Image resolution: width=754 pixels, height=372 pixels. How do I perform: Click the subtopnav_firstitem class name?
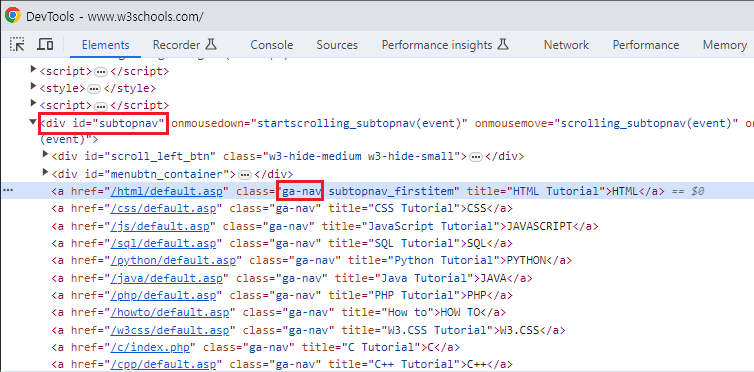point(391,191)
